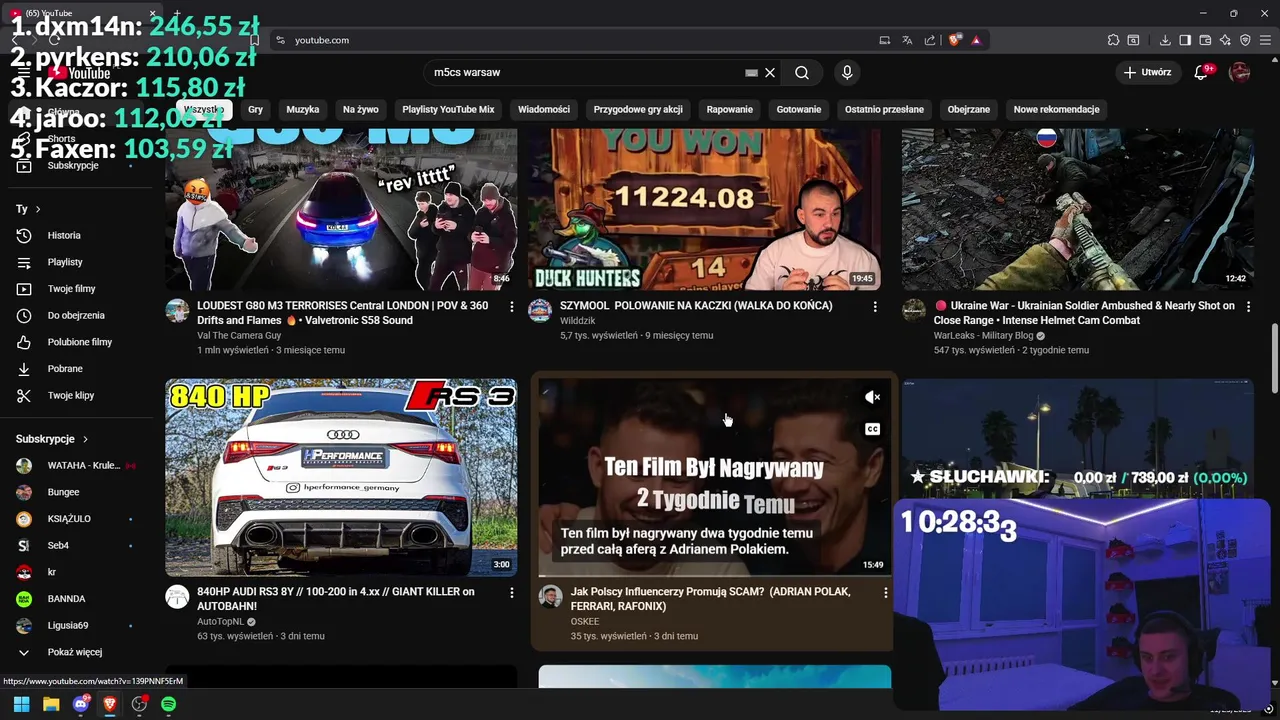The width and height of the screenshot is (1280, 720).
Task: Open the AutoTopNL channel link
Action: 220,622
